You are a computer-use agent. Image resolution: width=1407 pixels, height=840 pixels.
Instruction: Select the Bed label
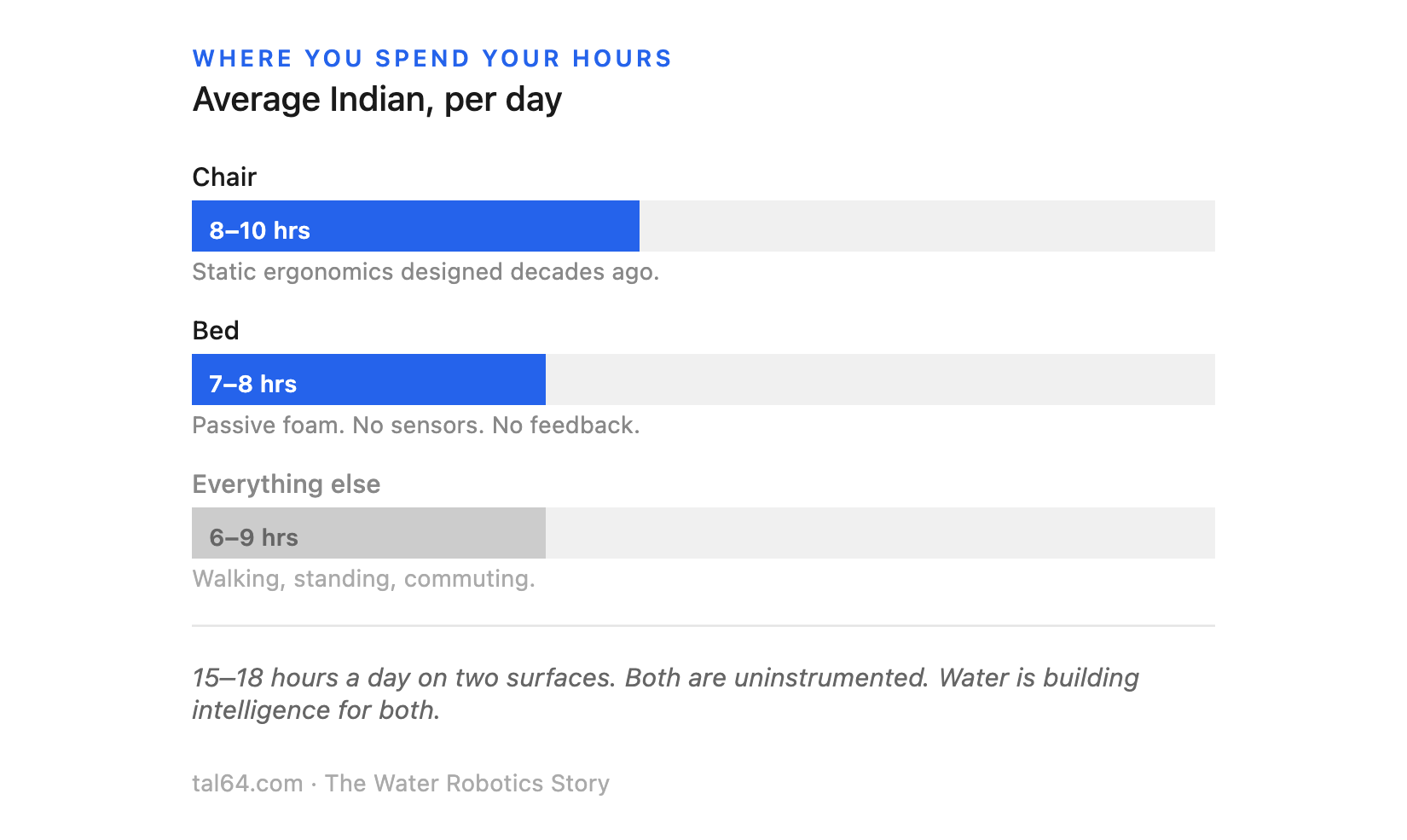[x=216, y=330]
